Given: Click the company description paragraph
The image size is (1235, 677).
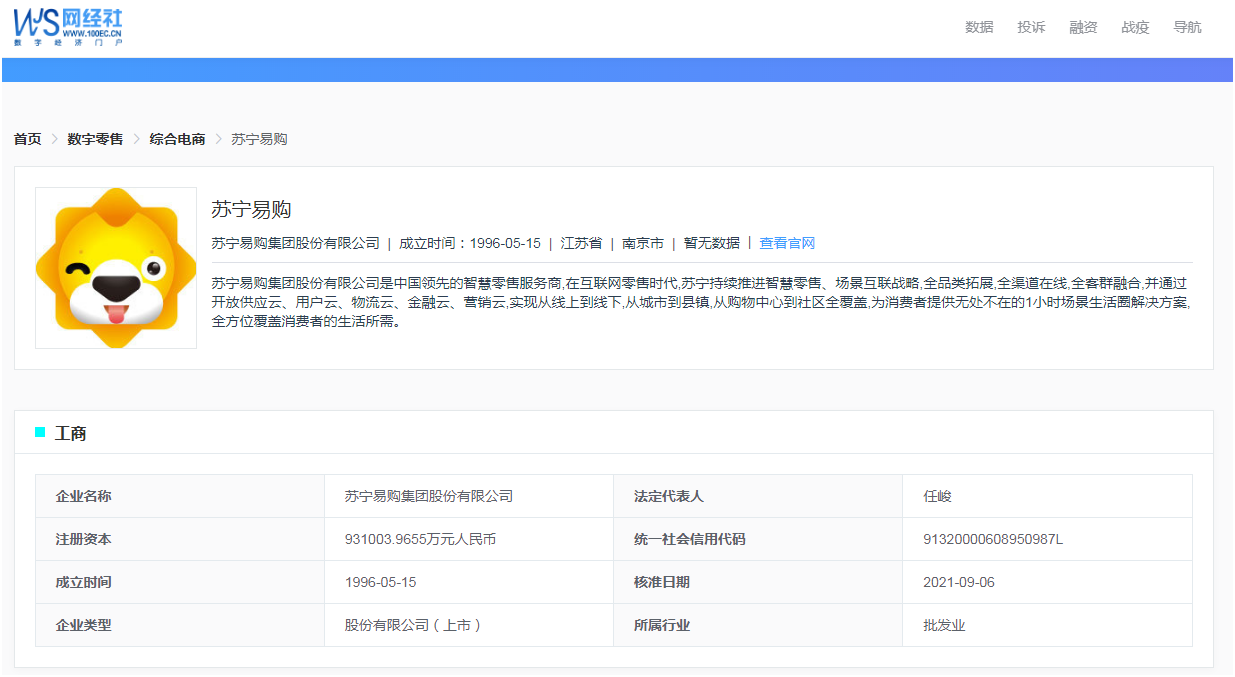Looking at the screenshot, I should click(x=701, y=303).
